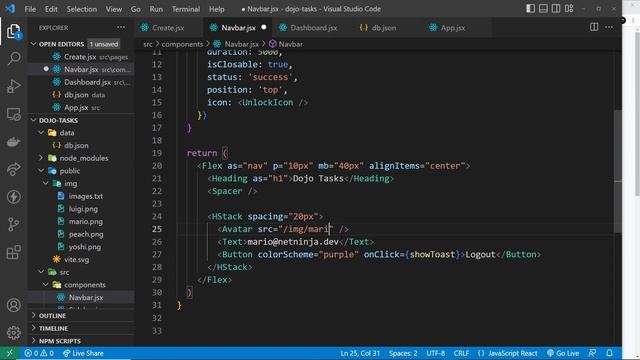Viewport: 640px width, 360px height.
Task: Open the Go menu
Action: [x=136, y=9]
